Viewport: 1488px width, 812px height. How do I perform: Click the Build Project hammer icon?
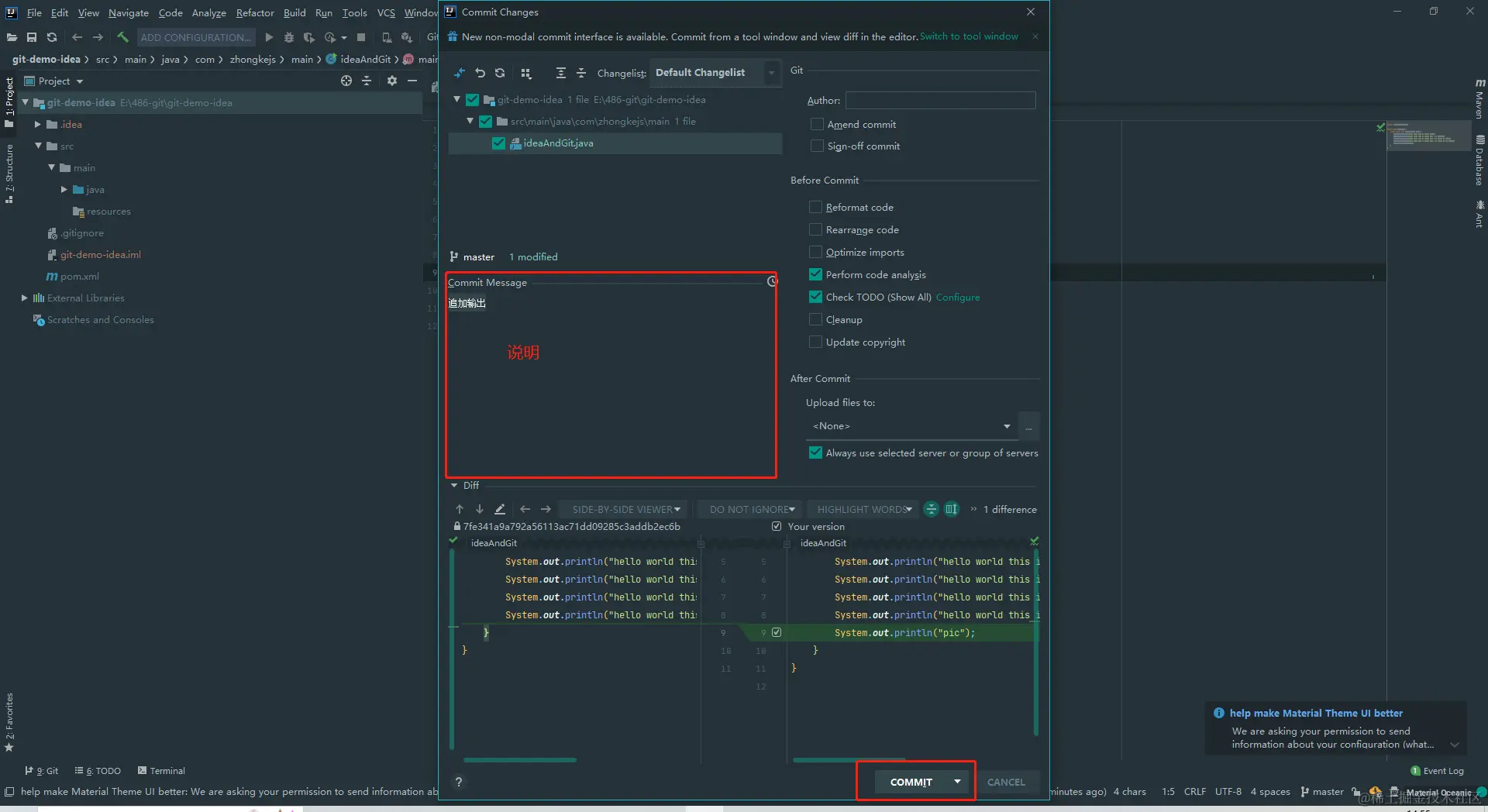(x=122, y=36)
